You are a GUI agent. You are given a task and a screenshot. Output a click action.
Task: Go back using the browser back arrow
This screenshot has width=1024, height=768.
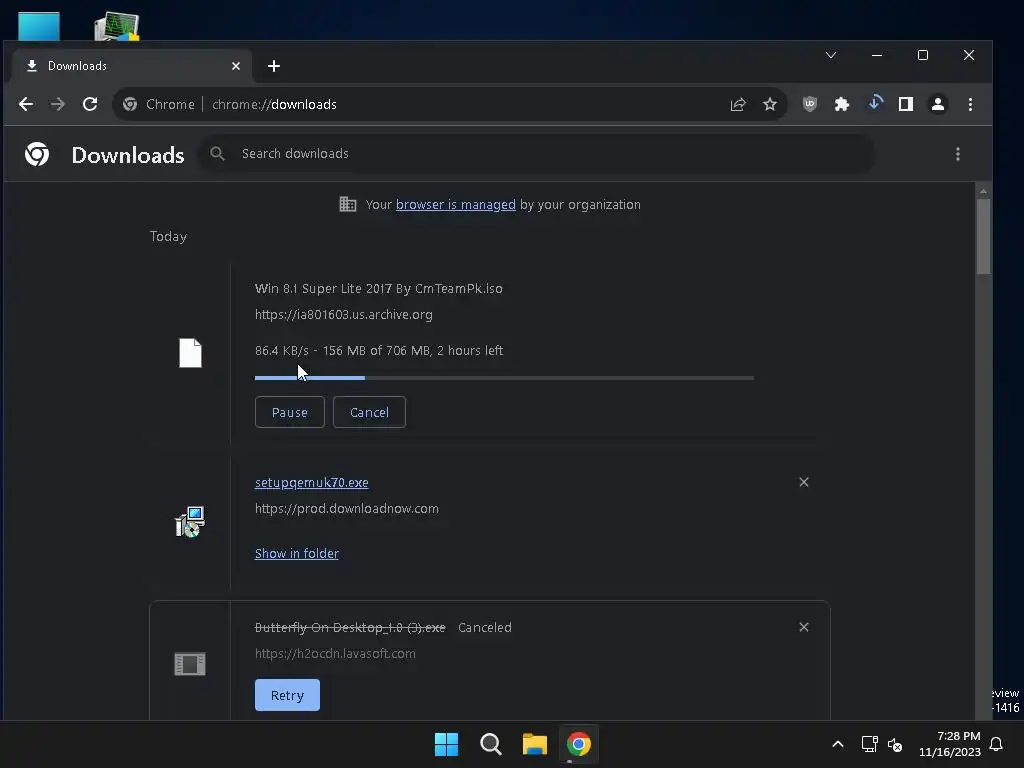pyautogui.click(x=26, y=104)
